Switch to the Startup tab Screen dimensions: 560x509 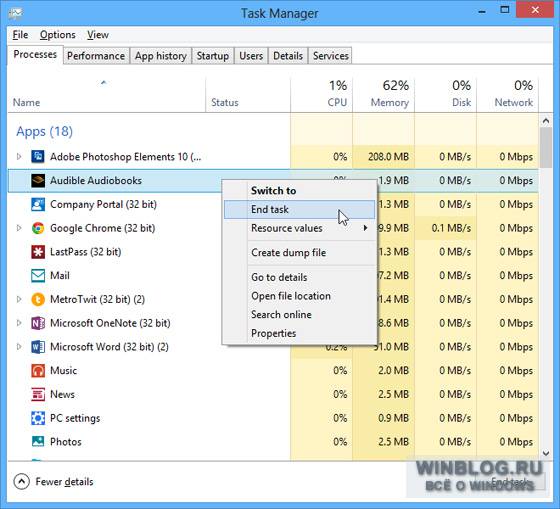pyautogui.click(x=213, y=56)
